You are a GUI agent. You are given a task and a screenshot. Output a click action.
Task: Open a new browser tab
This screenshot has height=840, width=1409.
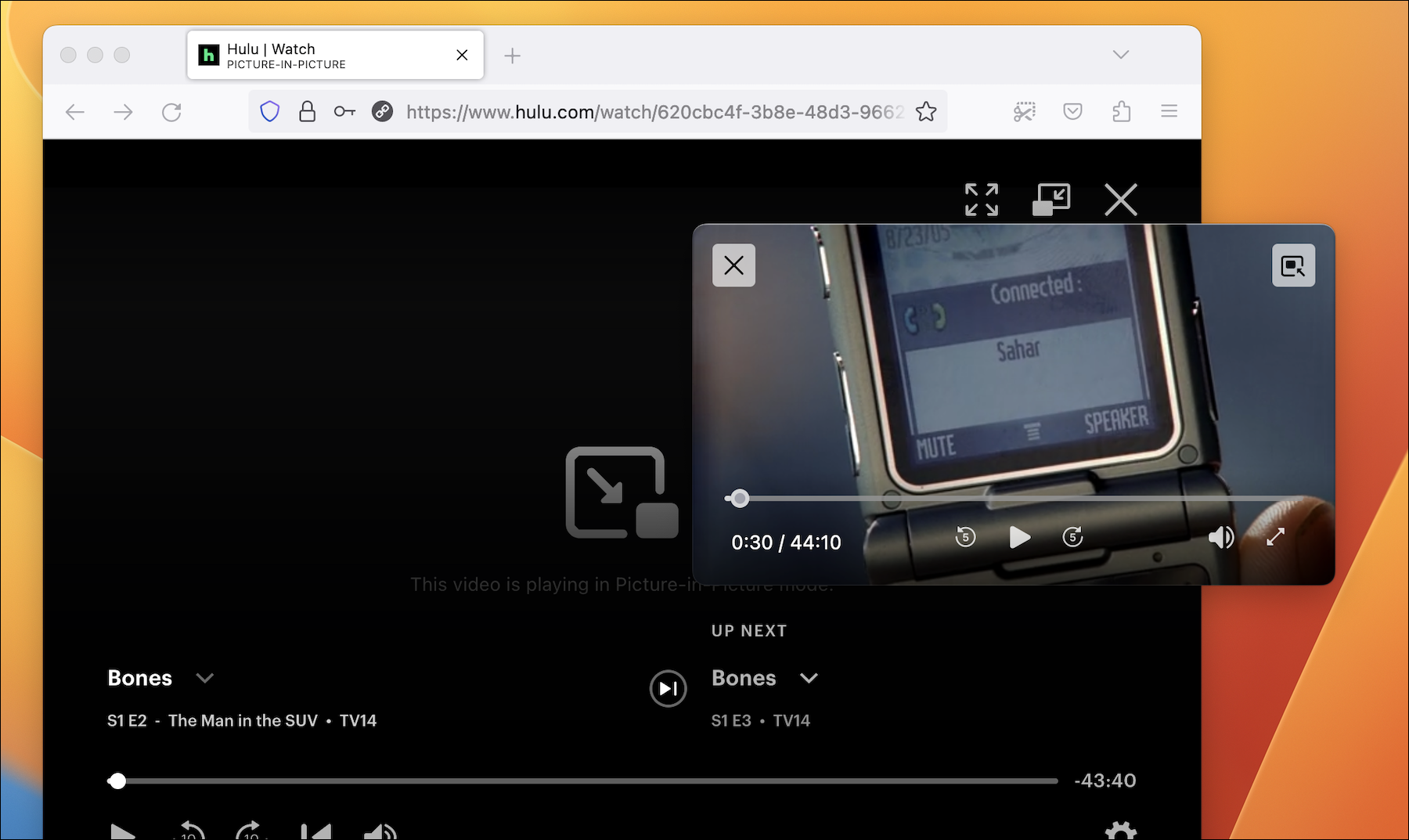coord(512,56)
